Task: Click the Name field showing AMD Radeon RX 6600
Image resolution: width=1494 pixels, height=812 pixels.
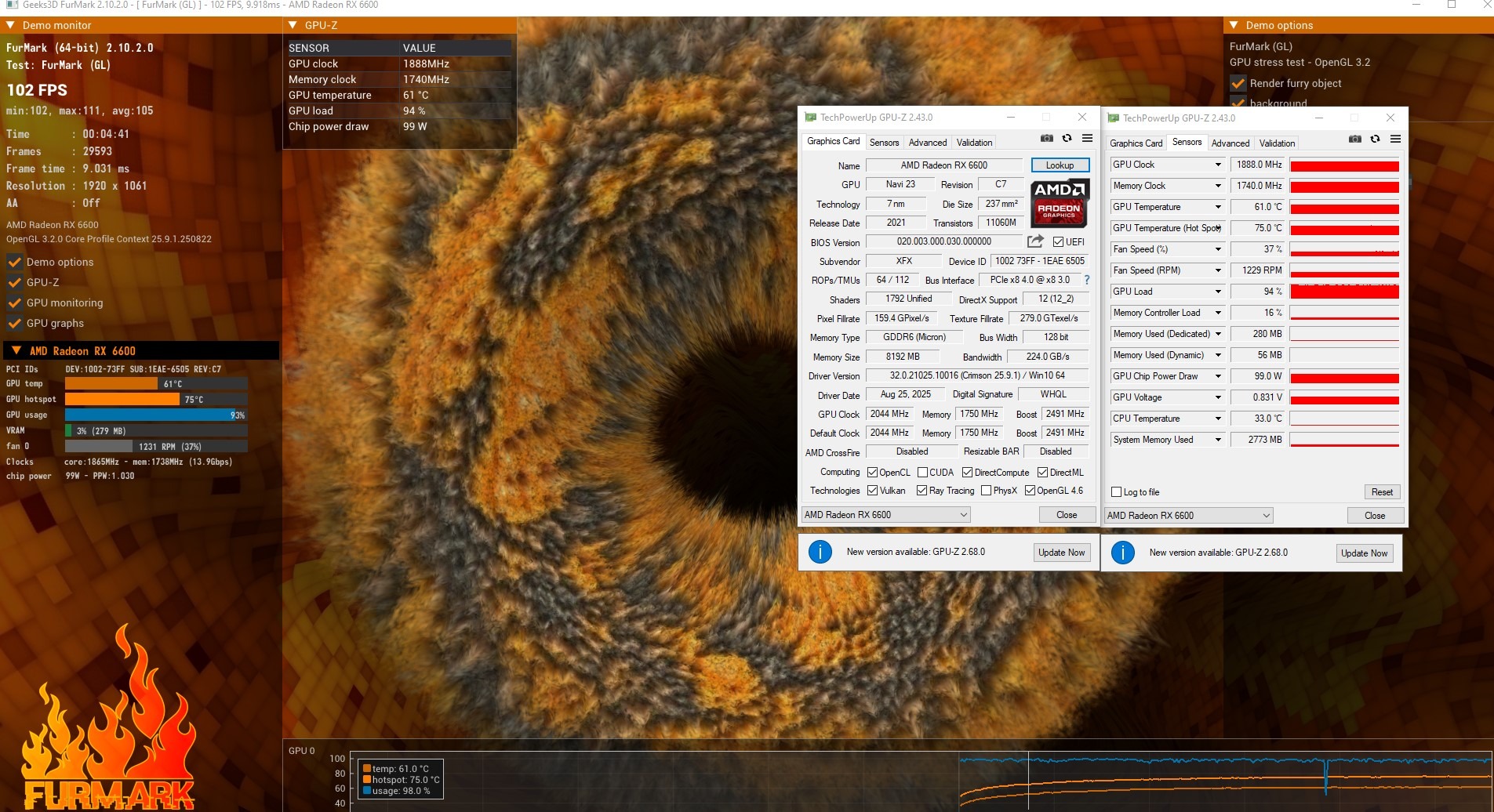Action: pos(944,165)
